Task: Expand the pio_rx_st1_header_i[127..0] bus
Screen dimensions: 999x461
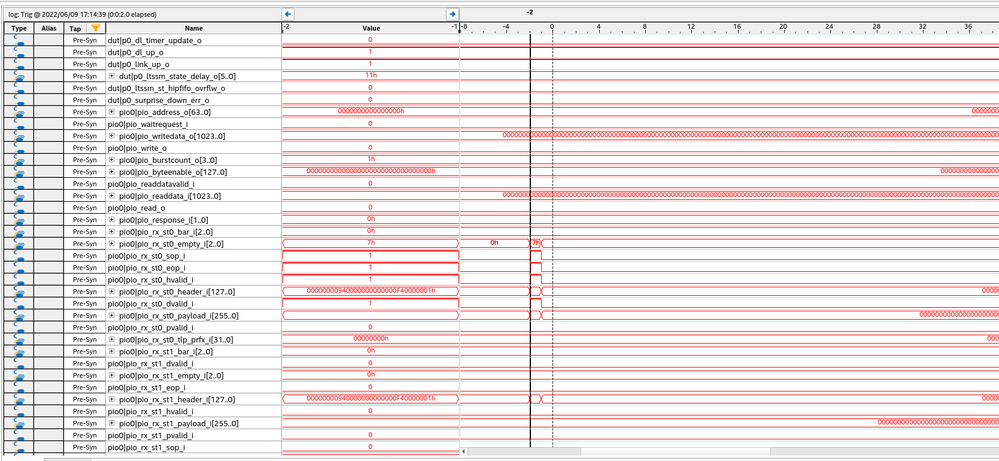Action: pyautogui.click(x=111, y=399)
